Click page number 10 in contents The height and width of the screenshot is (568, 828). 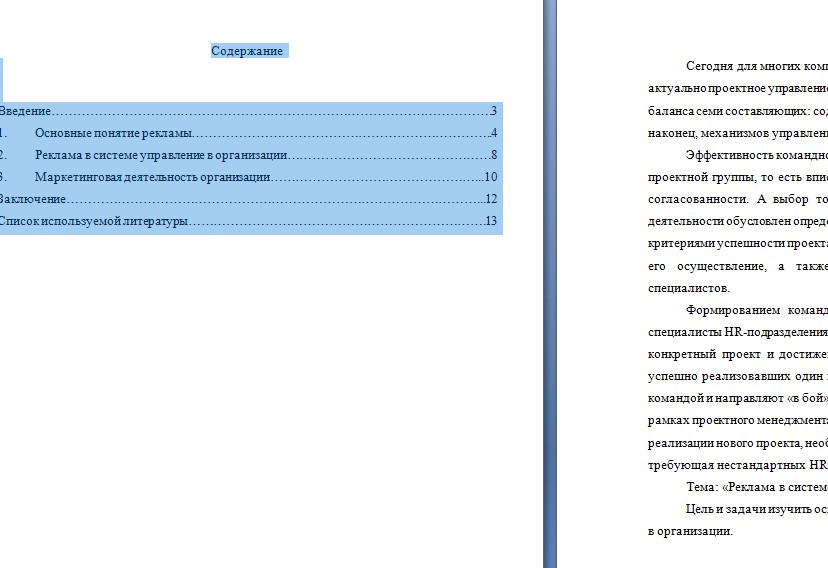tap(491, 177)
